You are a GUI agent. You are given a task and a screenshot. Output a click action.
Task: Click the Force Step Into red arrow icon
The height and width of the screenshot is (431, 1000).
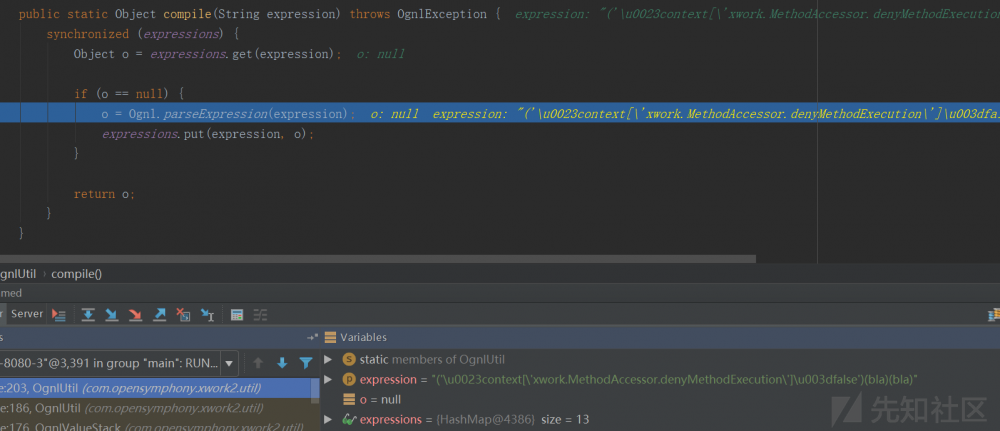coord(135,314)
